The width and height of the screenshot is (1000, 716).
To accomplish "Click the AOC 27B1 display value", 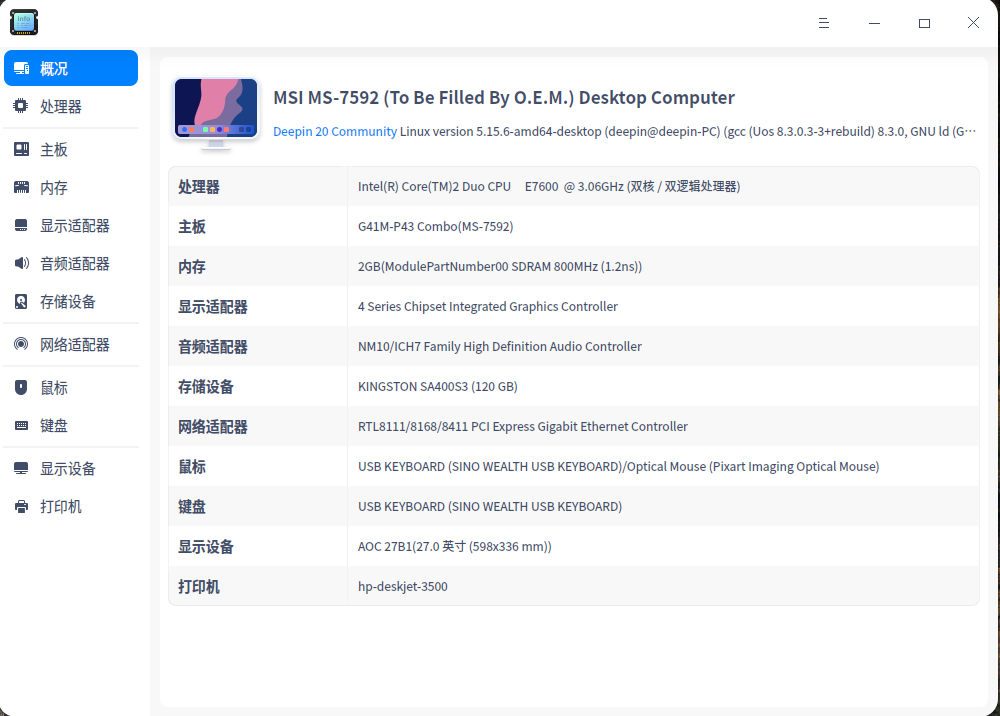I will (x=455, y=546).
